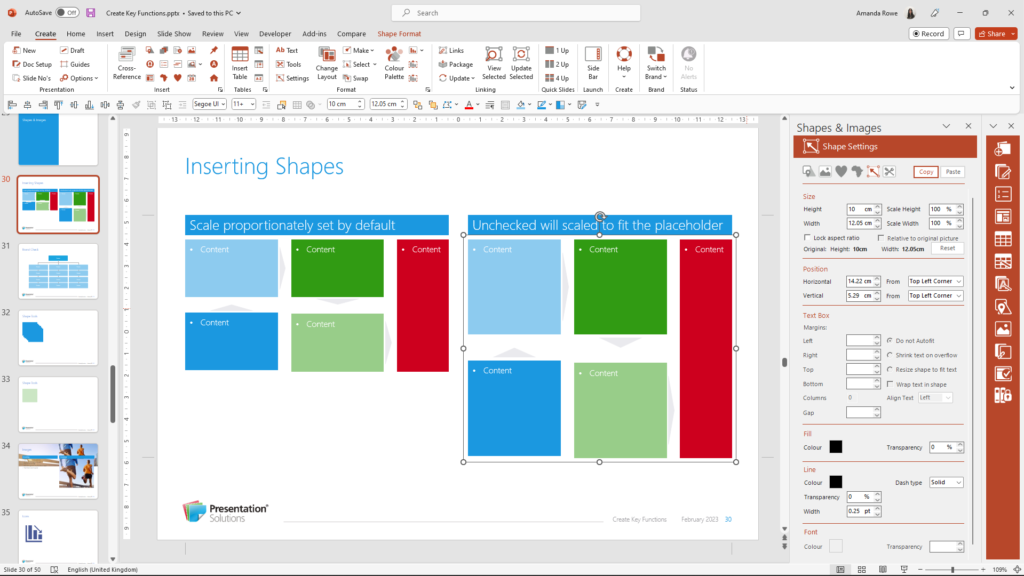
Task: Open the Switch Brand tool
Action: (655, 64)
